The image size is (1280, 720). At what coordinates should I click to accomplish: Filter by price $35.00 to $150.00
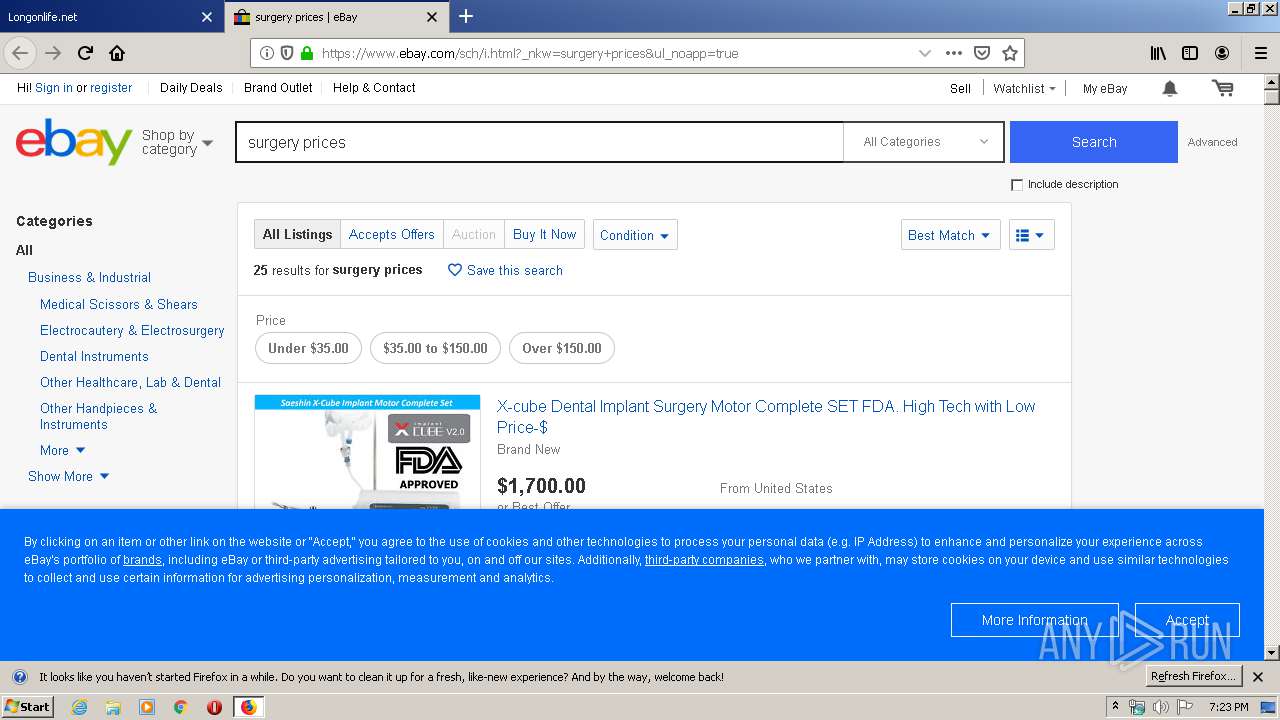[435, 348]
